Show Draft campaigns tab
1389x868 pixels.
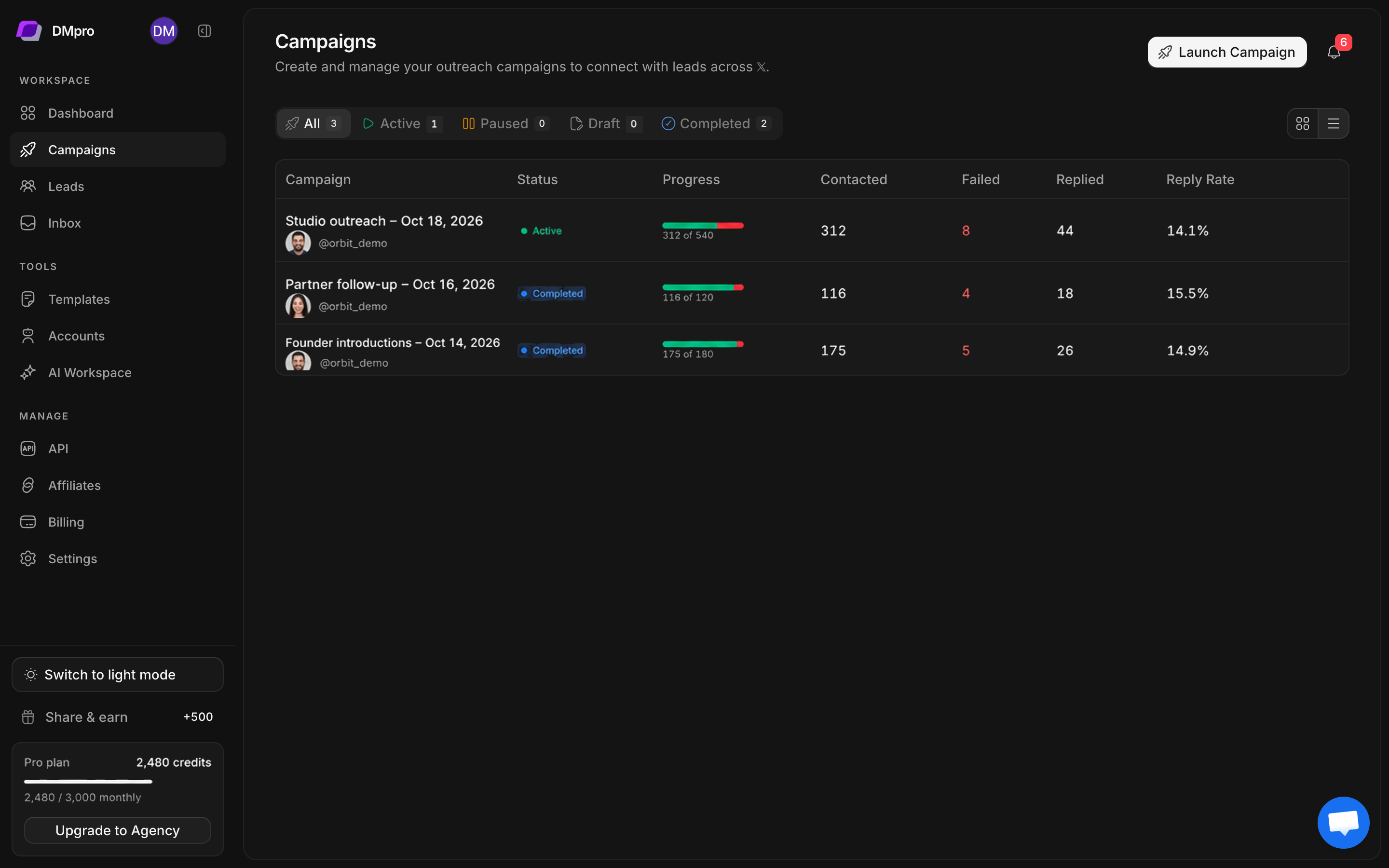(606, 123)
